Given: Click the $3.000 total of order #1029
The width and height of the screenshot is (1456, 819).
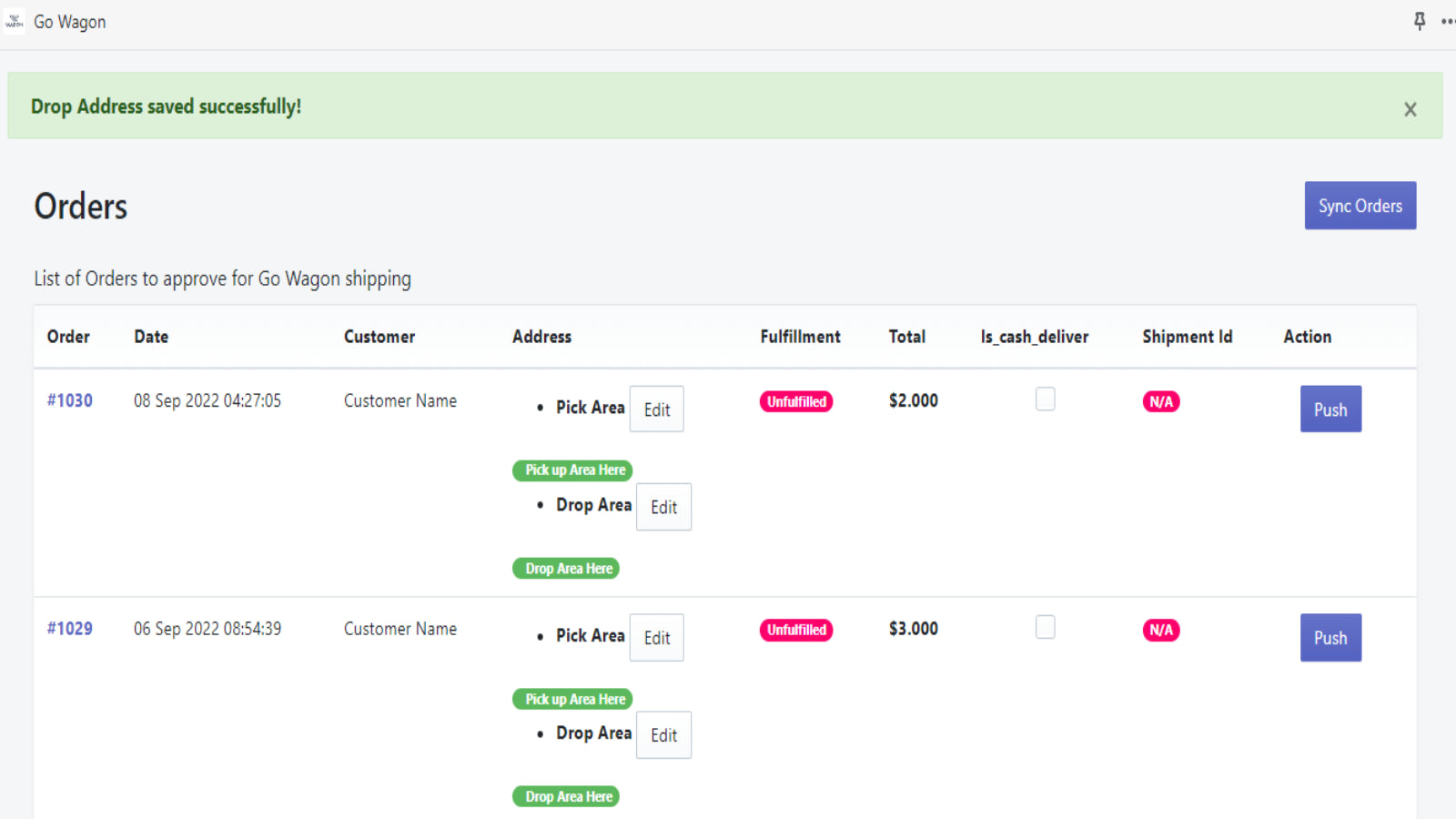Looking at the screenshot, I should 912,628.
